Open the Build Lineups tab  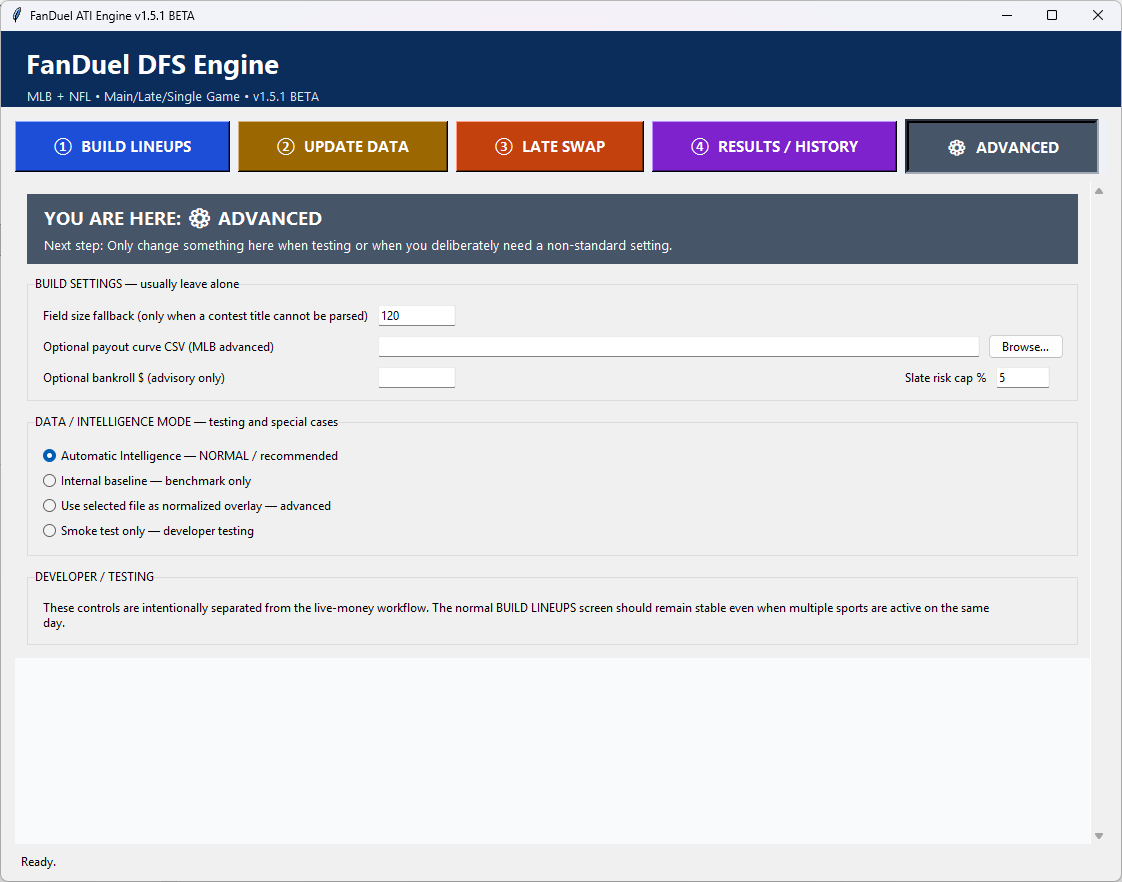[122, 147]
